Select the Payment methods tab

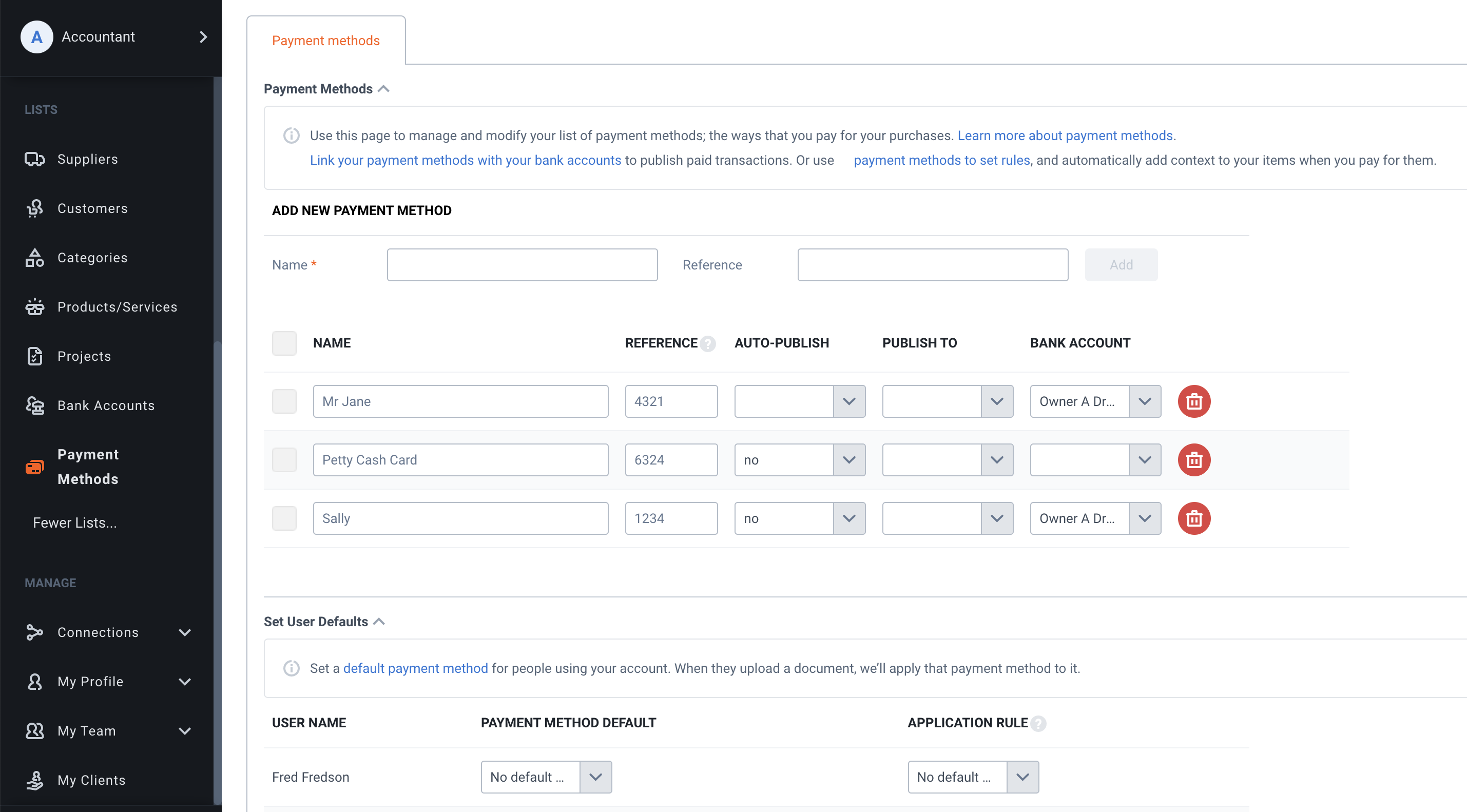pos(325,40)
